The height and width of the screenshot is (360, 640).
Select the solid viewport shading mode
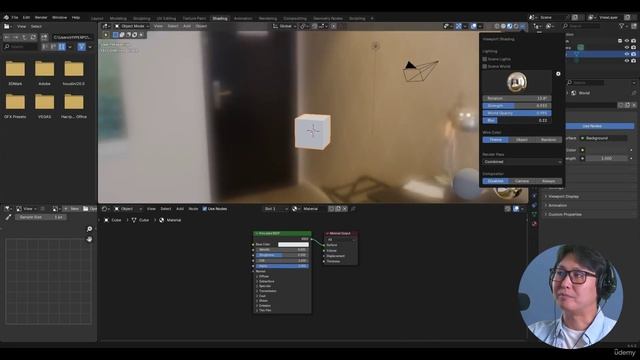coord(503,26)
